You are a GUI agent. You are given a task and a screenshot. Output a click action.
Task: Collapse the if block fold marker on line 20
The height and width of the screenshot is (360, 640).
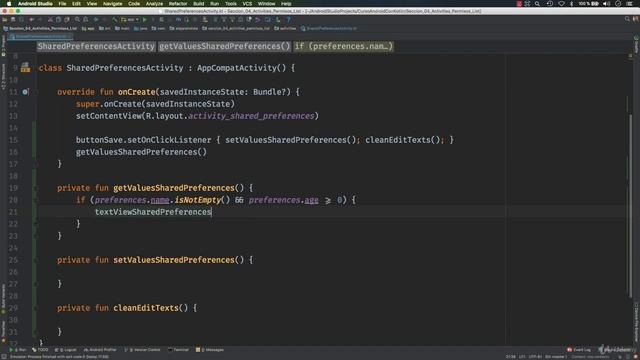pos(36,200)
